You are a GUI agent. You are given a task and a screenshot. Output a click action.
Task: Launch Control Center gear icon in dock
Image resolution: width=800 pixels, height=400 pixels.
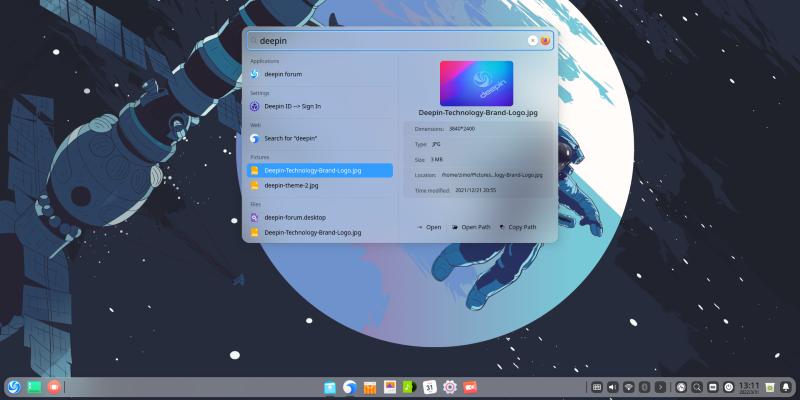click(450, 387)
